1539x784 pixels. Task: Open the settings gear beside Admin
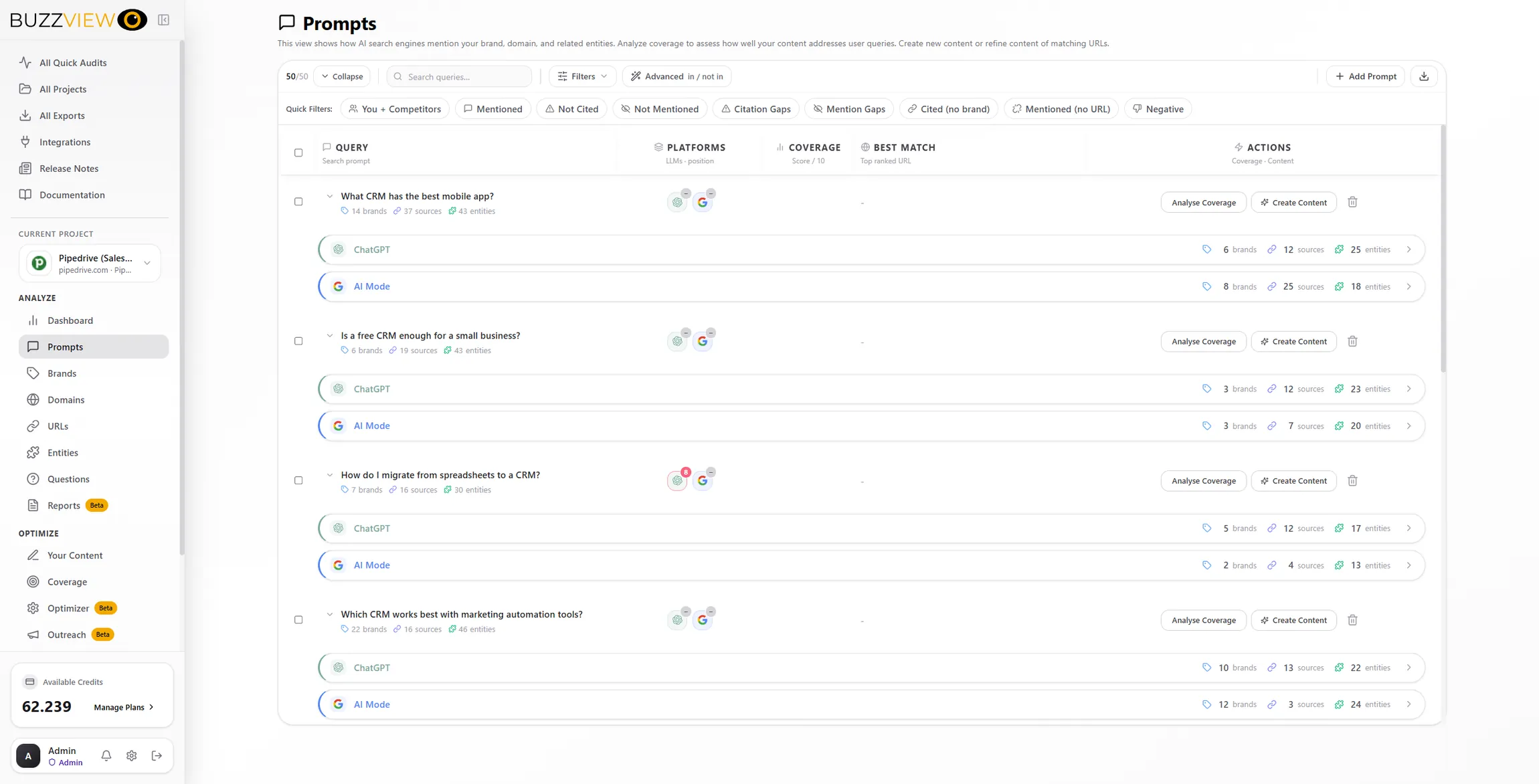[x=131, y=755]
